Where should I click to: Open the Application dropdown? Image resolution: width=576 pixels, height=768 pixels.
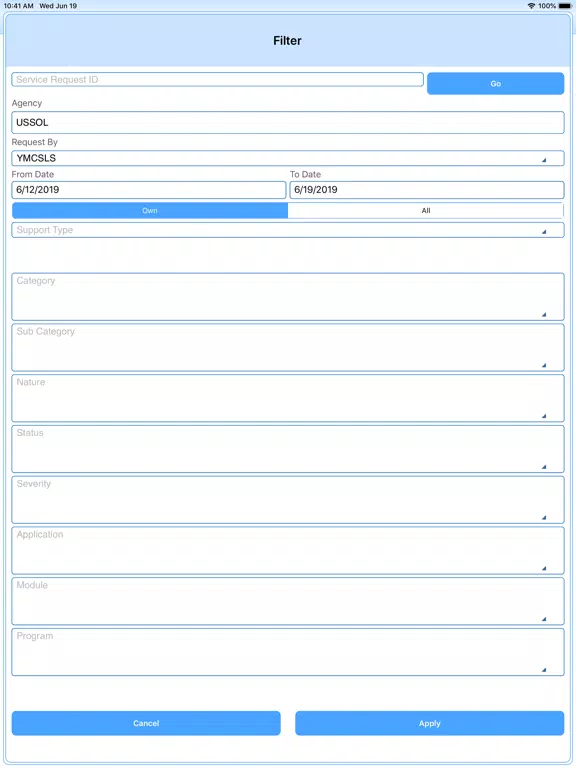pyautogui.click(x=288, y=551)
